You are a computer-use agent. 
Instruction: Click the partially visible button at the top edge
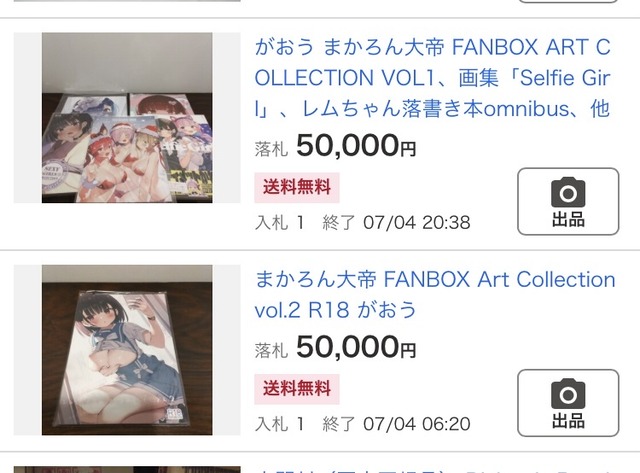(568, 1)
